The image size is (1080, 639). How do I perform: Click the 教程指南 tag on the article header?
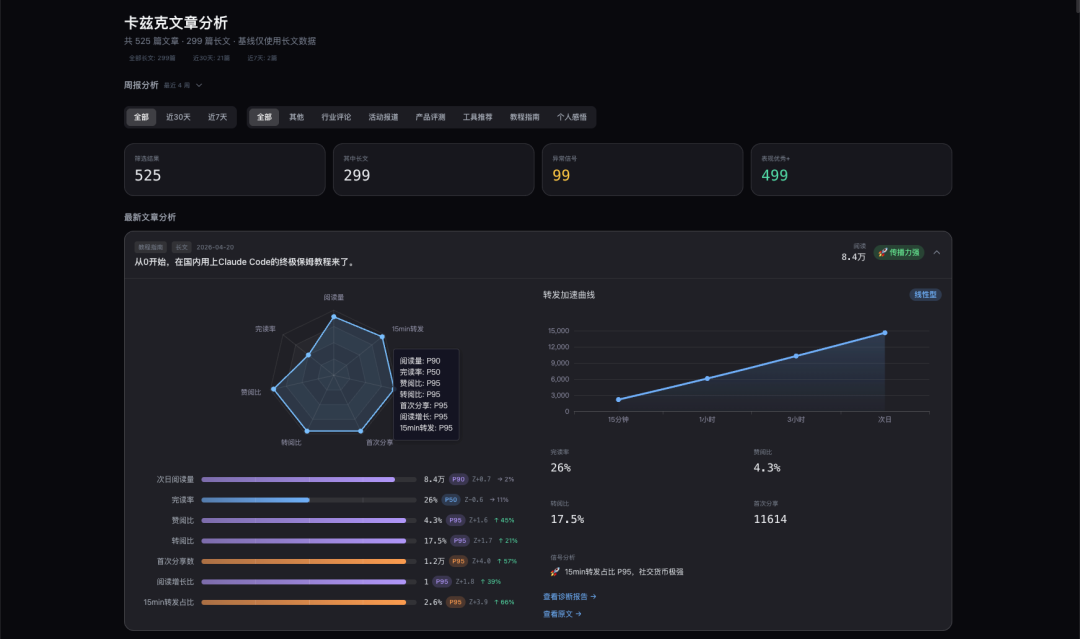coord(151,247)
